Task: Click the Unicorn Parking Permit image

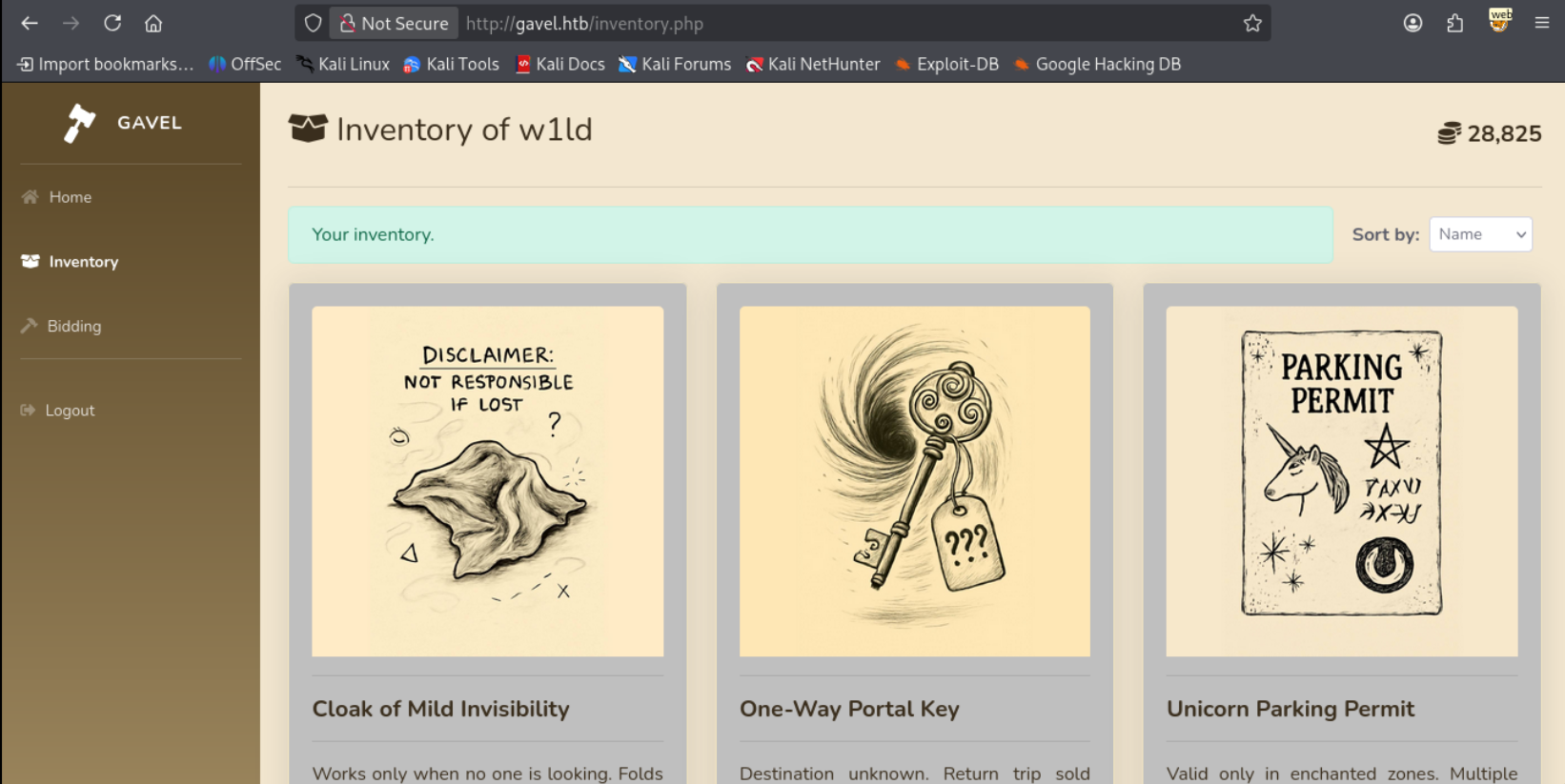Action: pos(1341,481)
